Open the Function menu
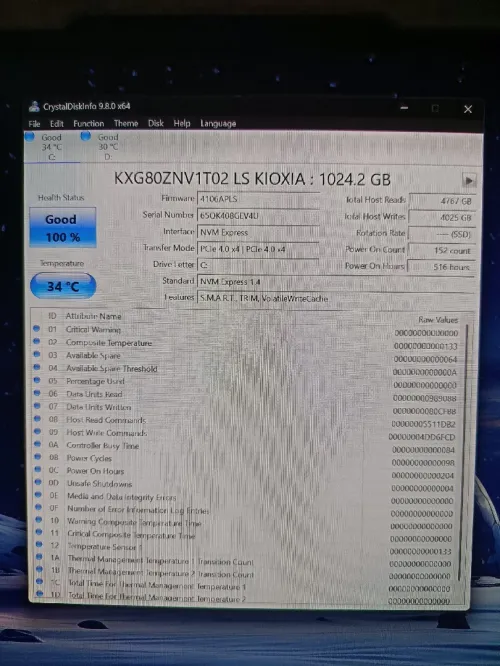 (88, 124)
